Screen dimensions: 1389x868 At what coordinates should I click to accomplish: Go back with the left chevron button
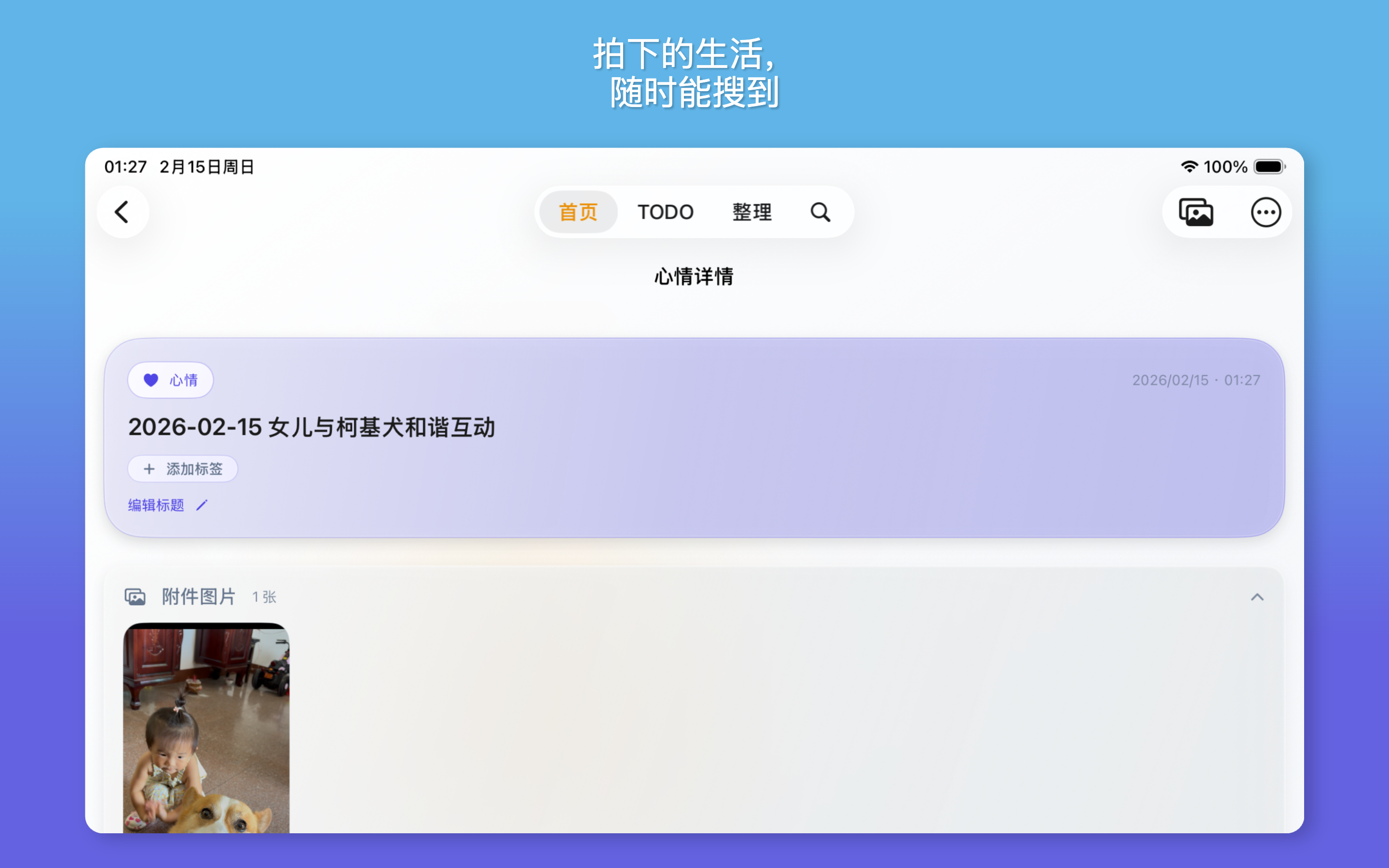[x=122, y=212]
